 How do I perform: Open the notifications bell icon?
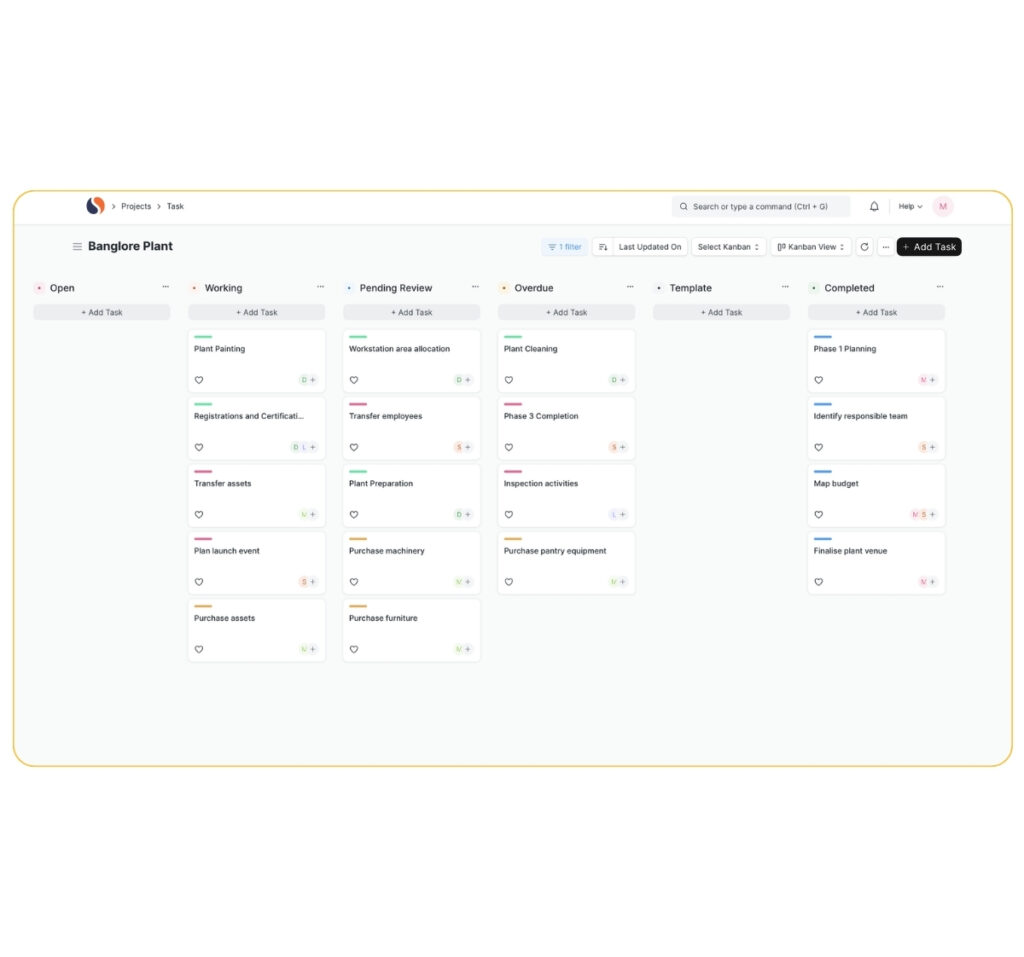873,206
